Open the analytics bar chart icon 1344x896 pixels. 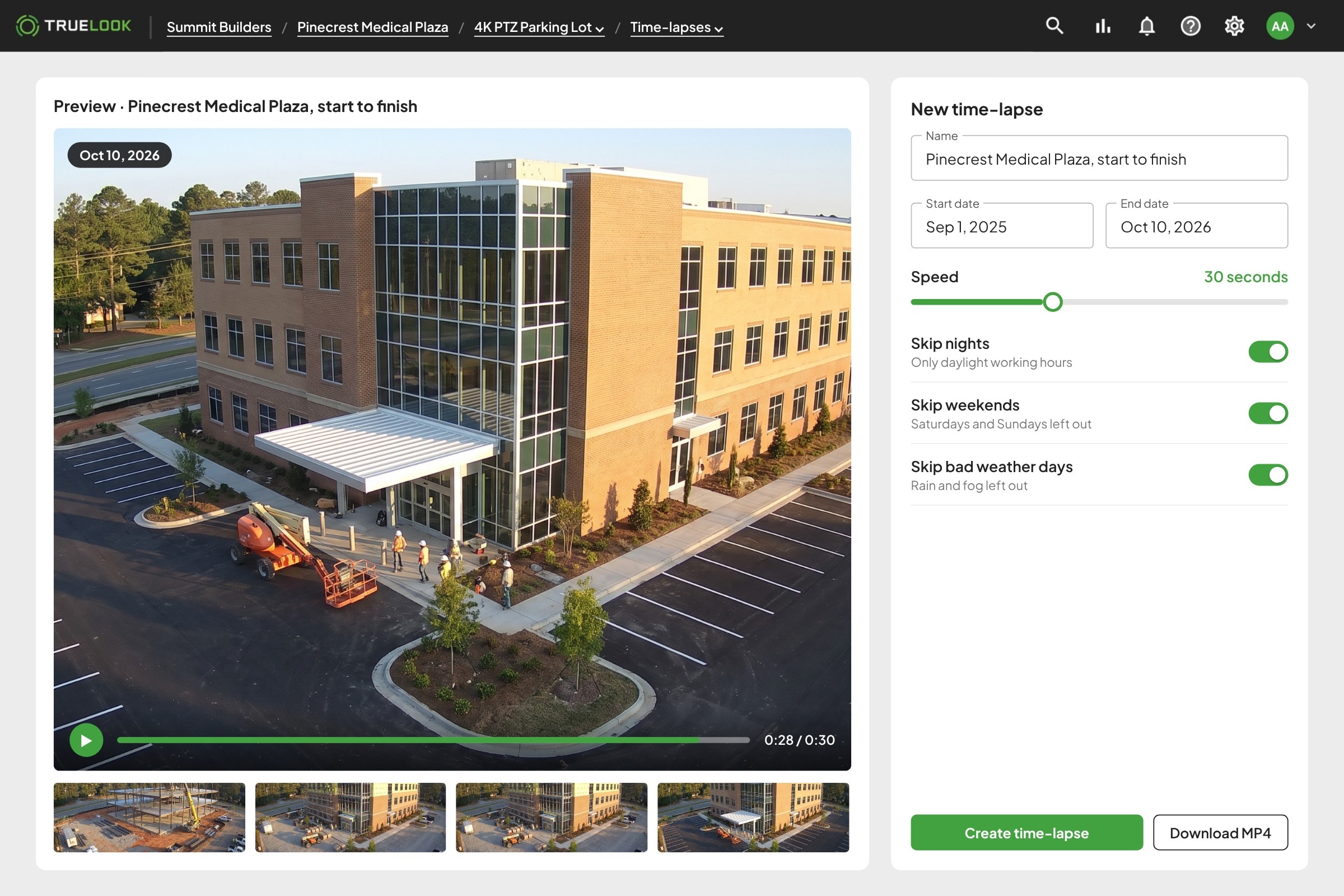click(1102, 26)
